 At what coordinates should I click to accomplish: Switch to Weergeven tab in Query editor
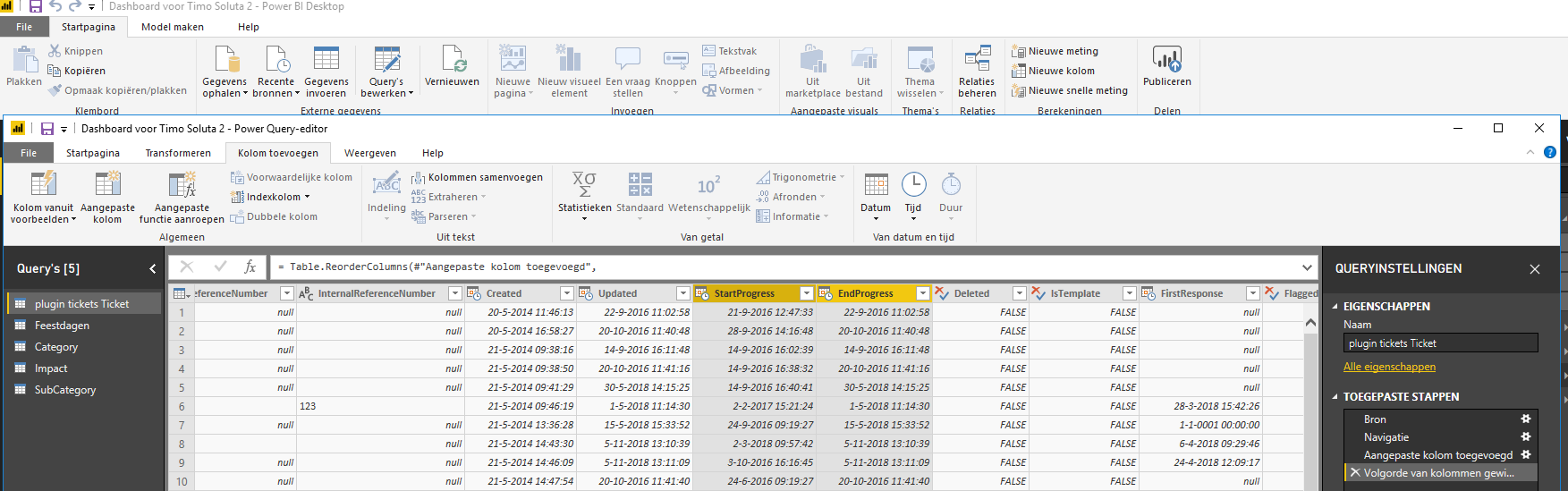pyautogui.click(x=369, y=153)
